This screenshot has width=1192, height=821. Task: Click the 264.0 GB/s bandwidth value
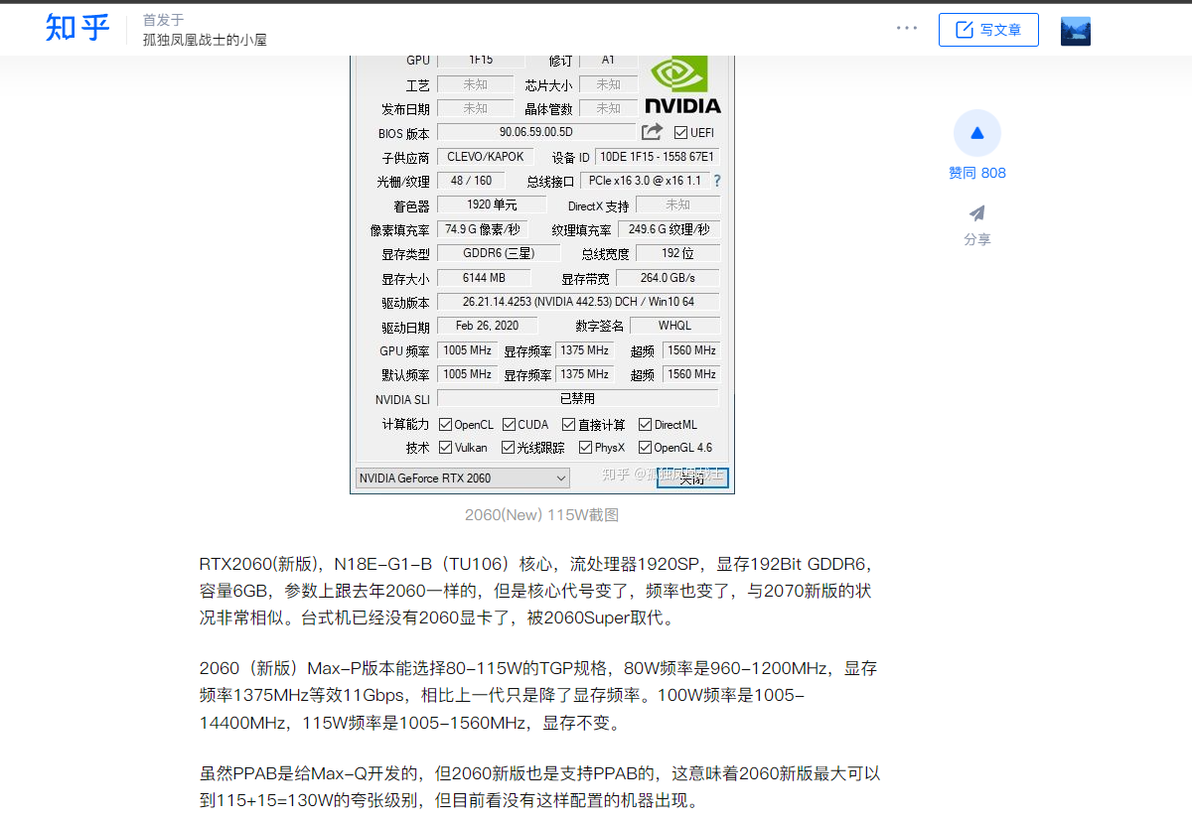(x=667, y=278)
